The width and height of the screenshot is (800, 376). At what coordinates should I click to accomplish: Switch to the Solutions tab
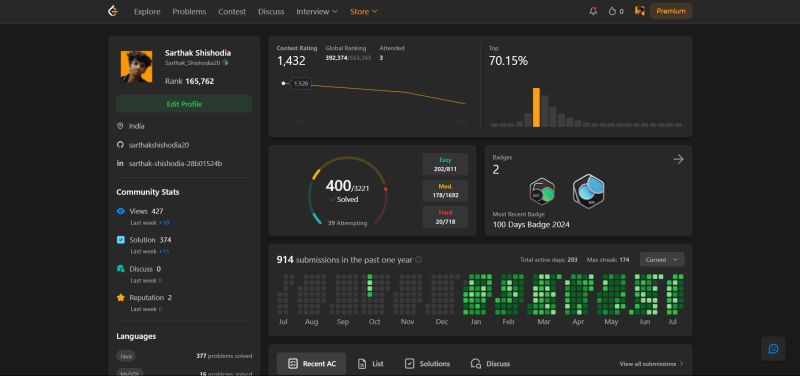click(x=427, y=364)
